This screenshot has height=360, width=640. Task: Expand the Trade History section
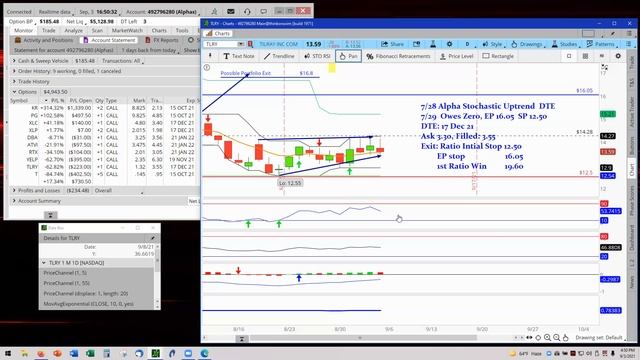14,82
